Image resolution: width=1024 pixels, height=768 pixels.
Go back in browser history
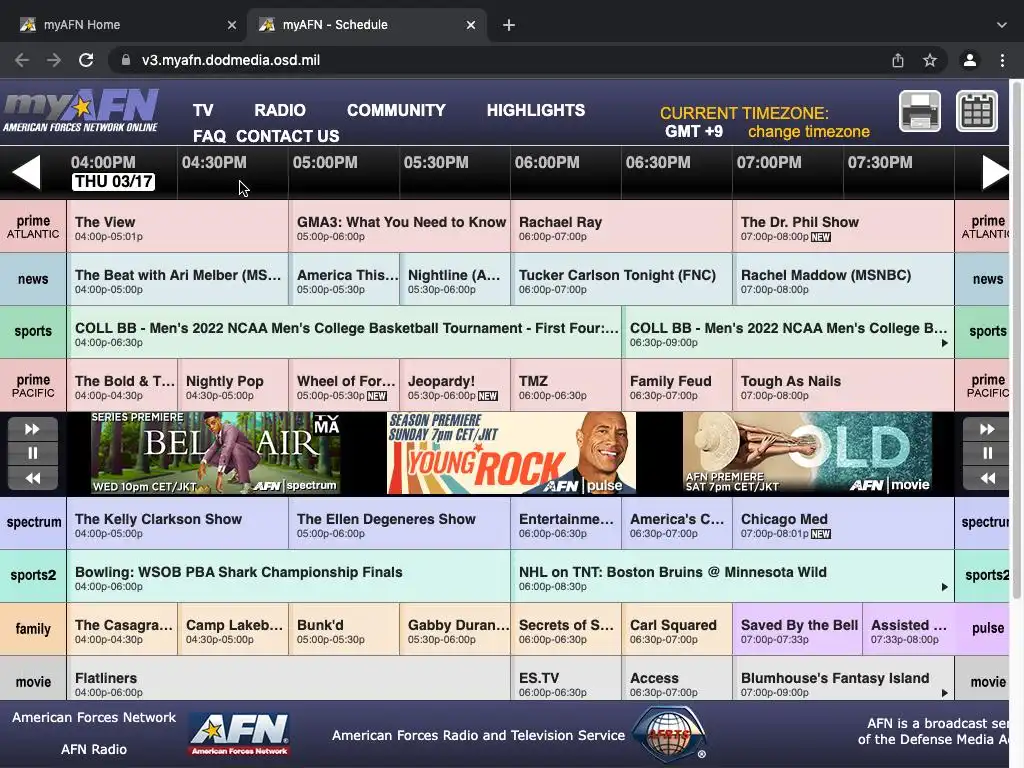(22, 60)
